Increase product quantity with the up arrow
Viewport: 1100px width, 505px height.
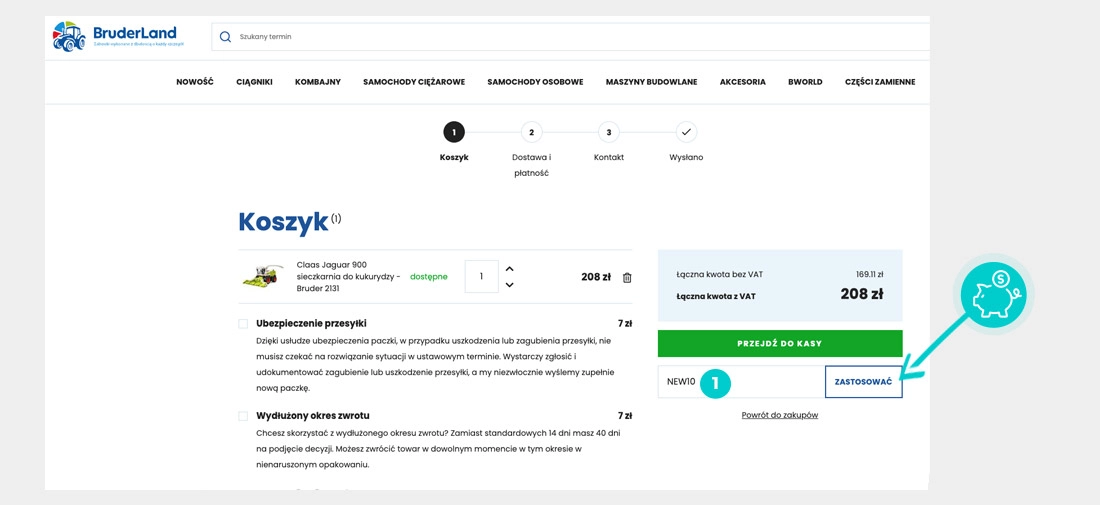coord(510,269)
